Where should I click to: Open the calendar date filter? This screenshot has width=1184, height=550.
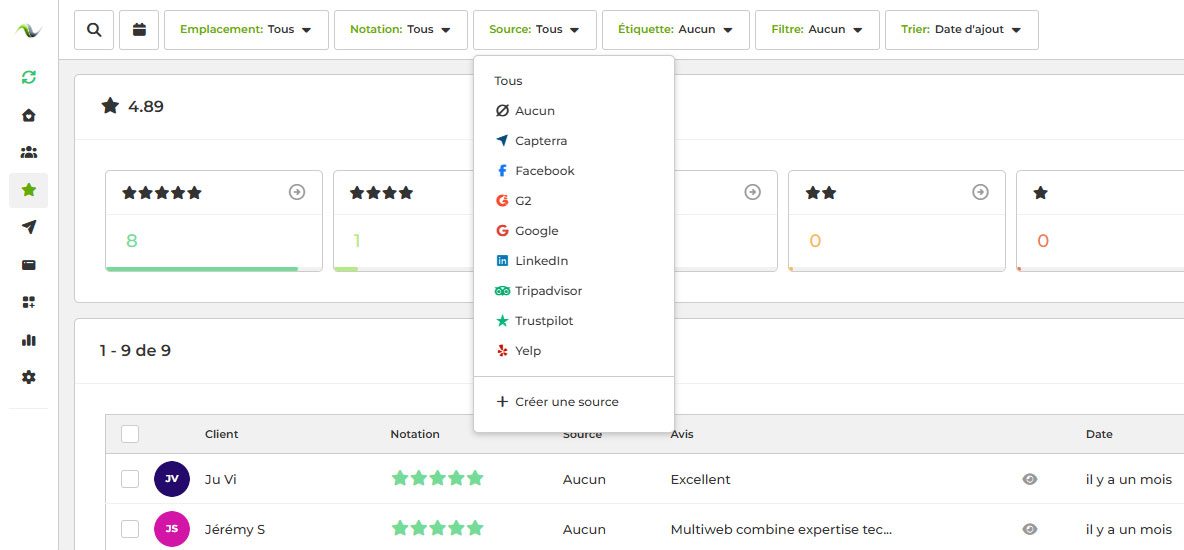click(x=139, y=30)
